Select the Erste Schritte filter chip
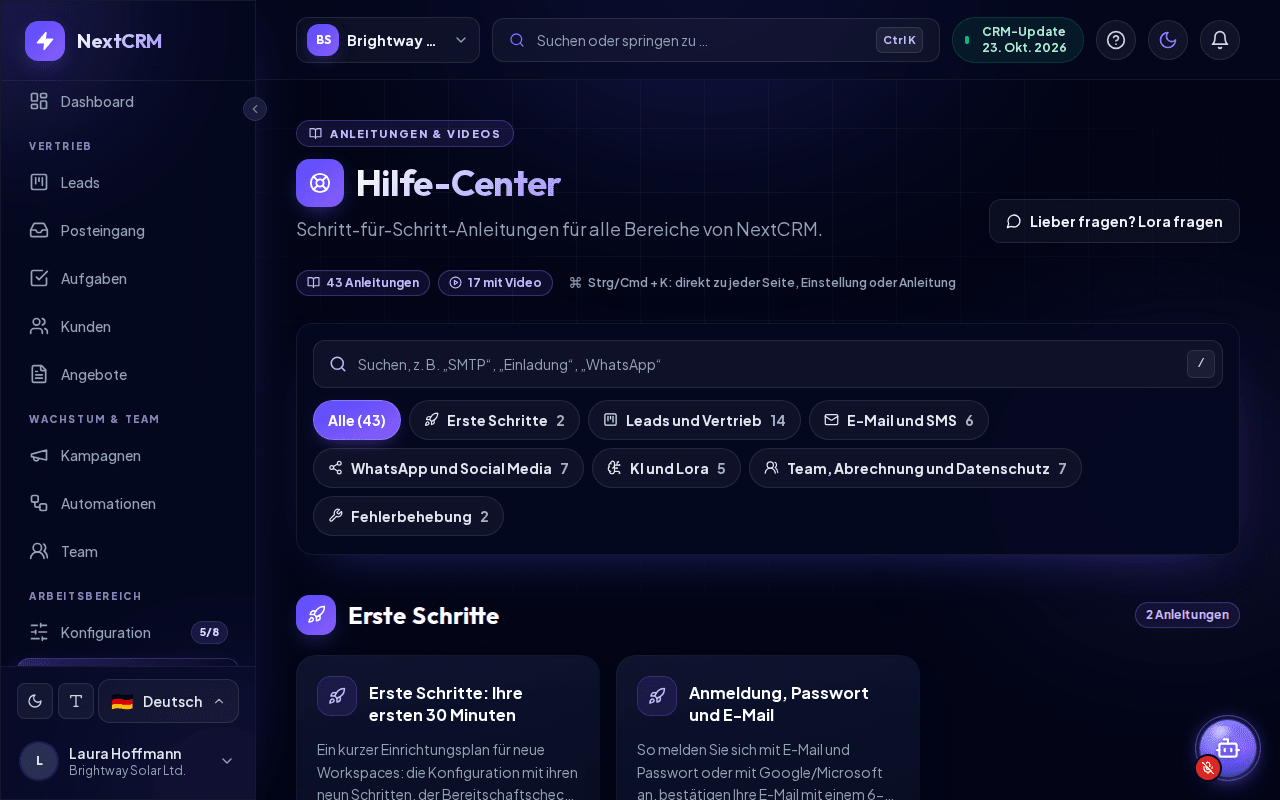Image resolution: width=1280 pixels, height=800 pixels. tap(494, 420)
